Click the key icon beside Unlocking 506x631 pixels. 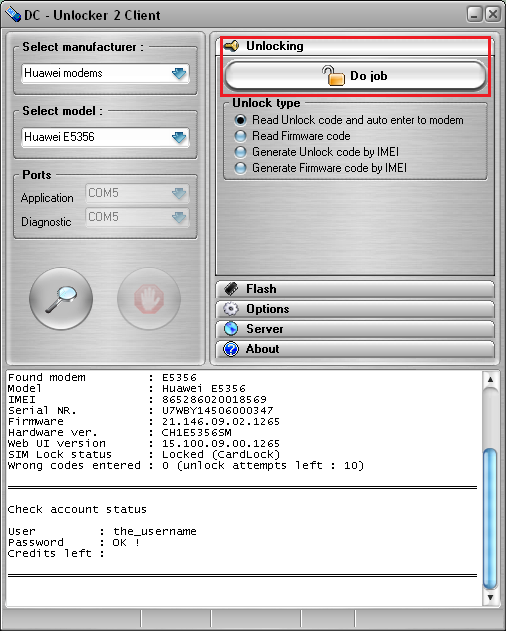(231, 46)
